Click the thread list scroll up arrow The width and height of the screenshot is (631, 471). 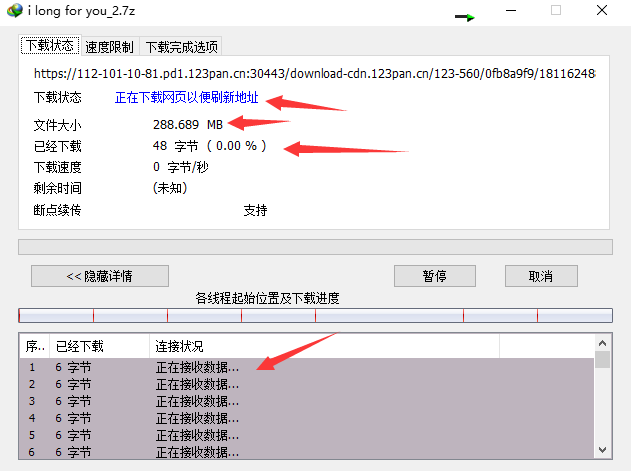click(x=602, y=343)
